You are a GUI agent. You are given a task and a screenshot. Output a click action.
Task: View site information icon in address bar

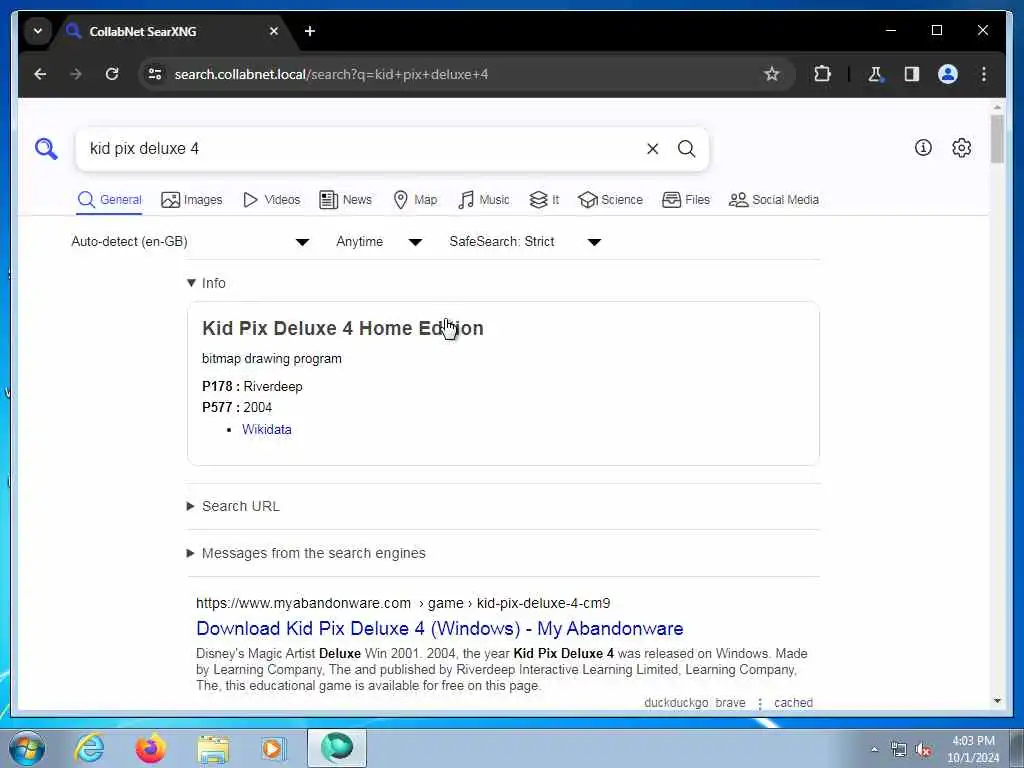(155, 74)
